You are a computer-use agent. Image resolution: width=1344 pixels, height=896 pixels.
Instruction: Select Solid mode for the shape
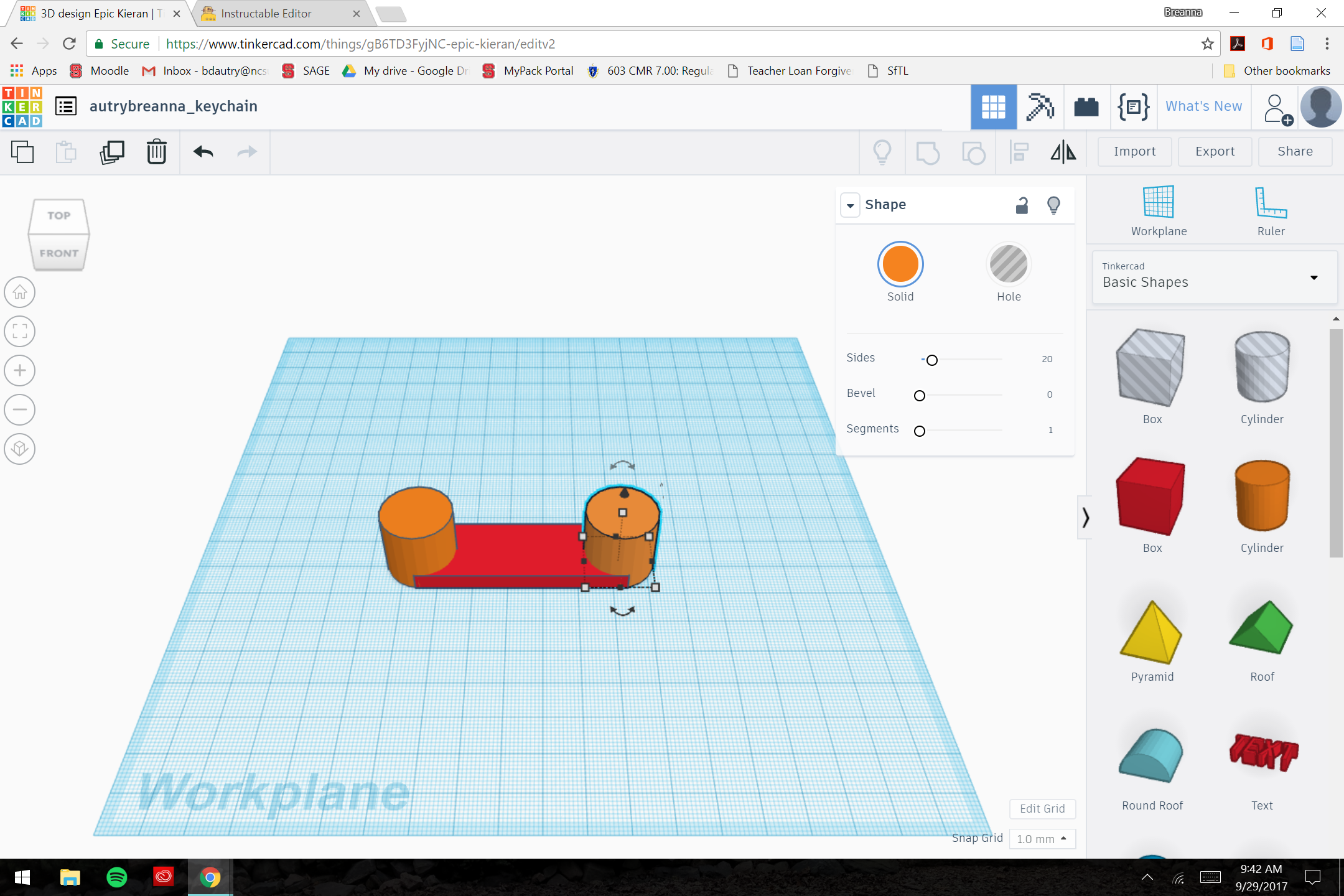900,264
